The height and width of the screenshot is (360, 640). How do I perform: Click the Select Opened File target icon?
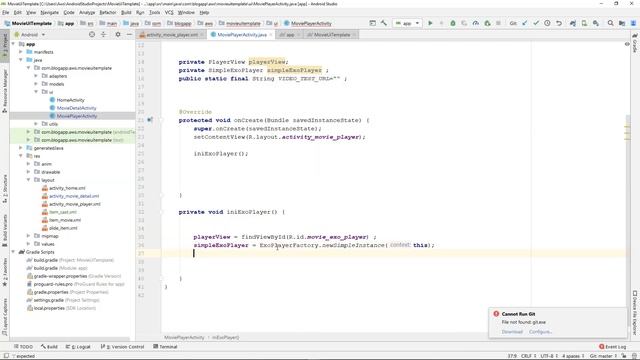tap(92, 35)
